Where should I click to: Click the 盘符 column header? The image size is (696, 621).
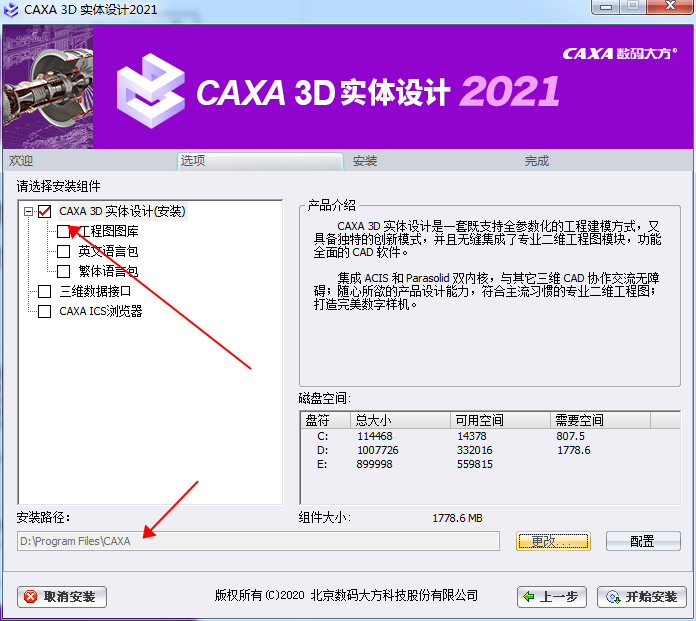[x=325, y=420]
